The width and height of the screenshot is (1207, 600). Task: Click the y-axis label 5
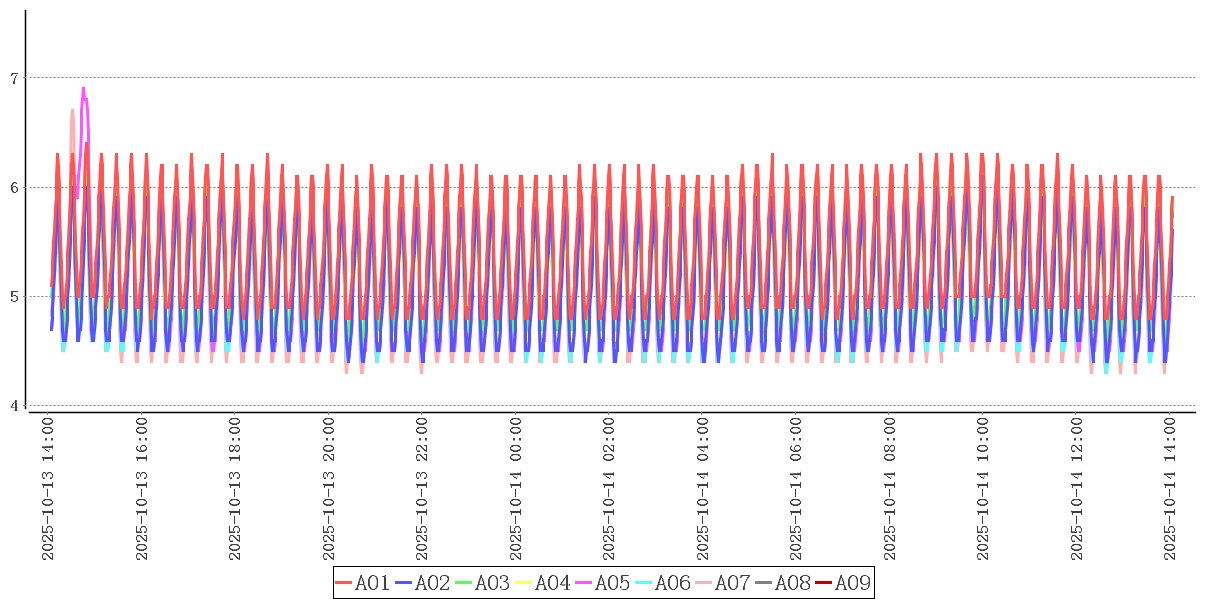tap(14, 297)
